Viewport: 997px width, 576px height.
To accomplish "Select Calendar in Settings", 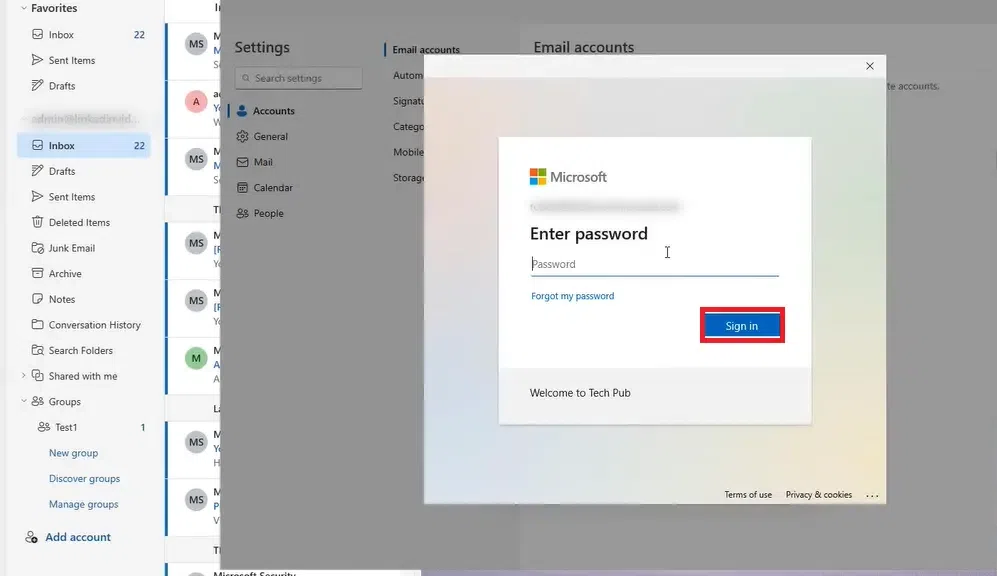I will (273, 188).
